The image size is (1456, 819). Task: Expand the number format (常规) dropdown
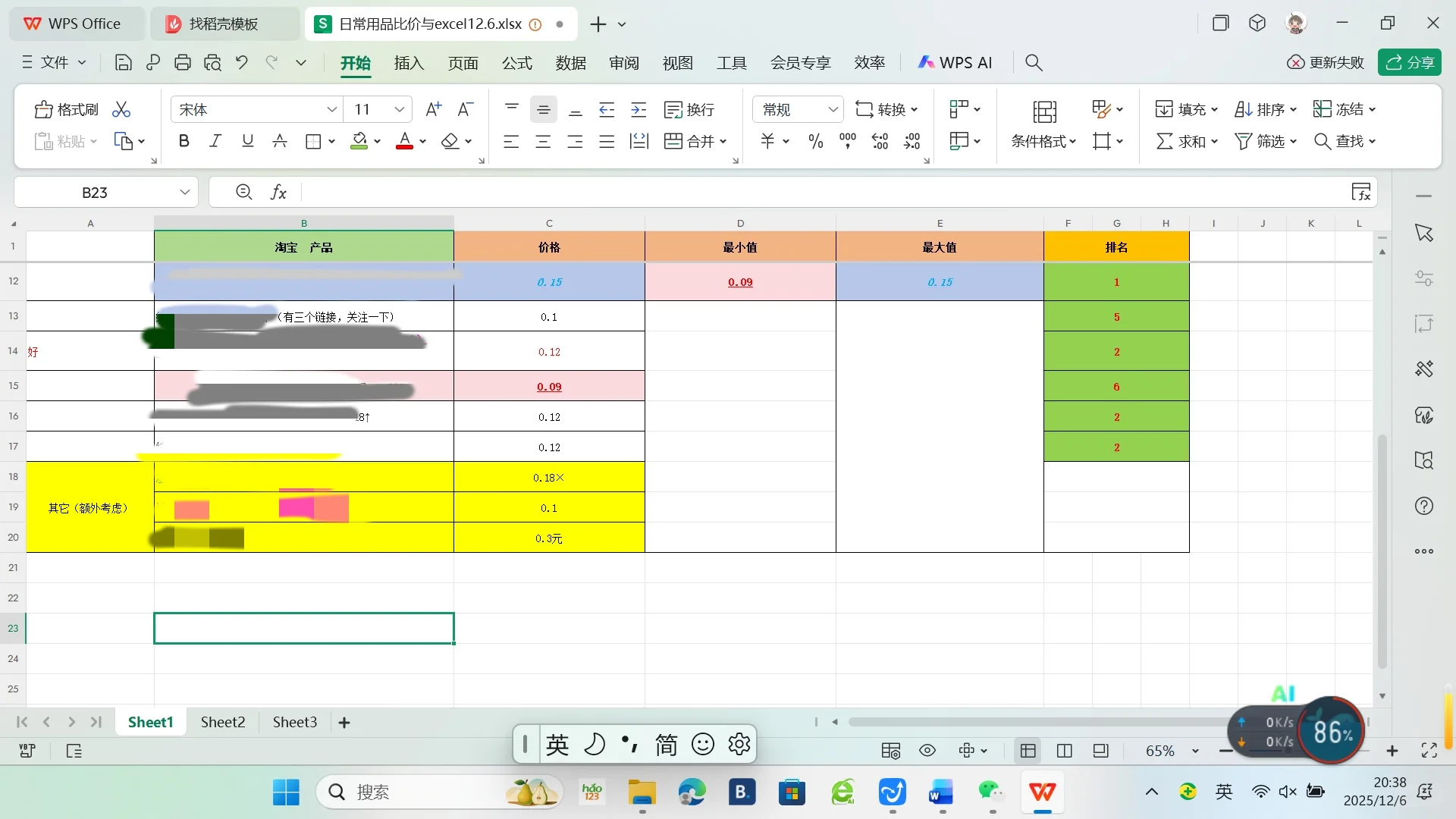(x=834, y=108)
